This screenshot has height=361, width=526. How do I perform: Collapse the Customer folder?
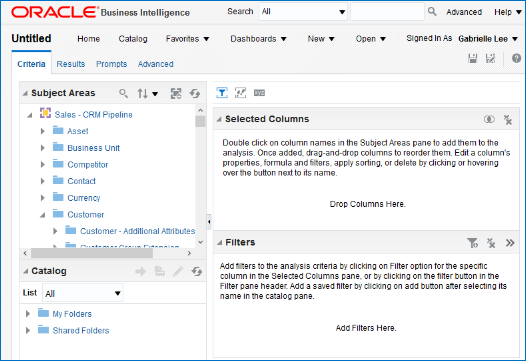click(x=43, y=215)
